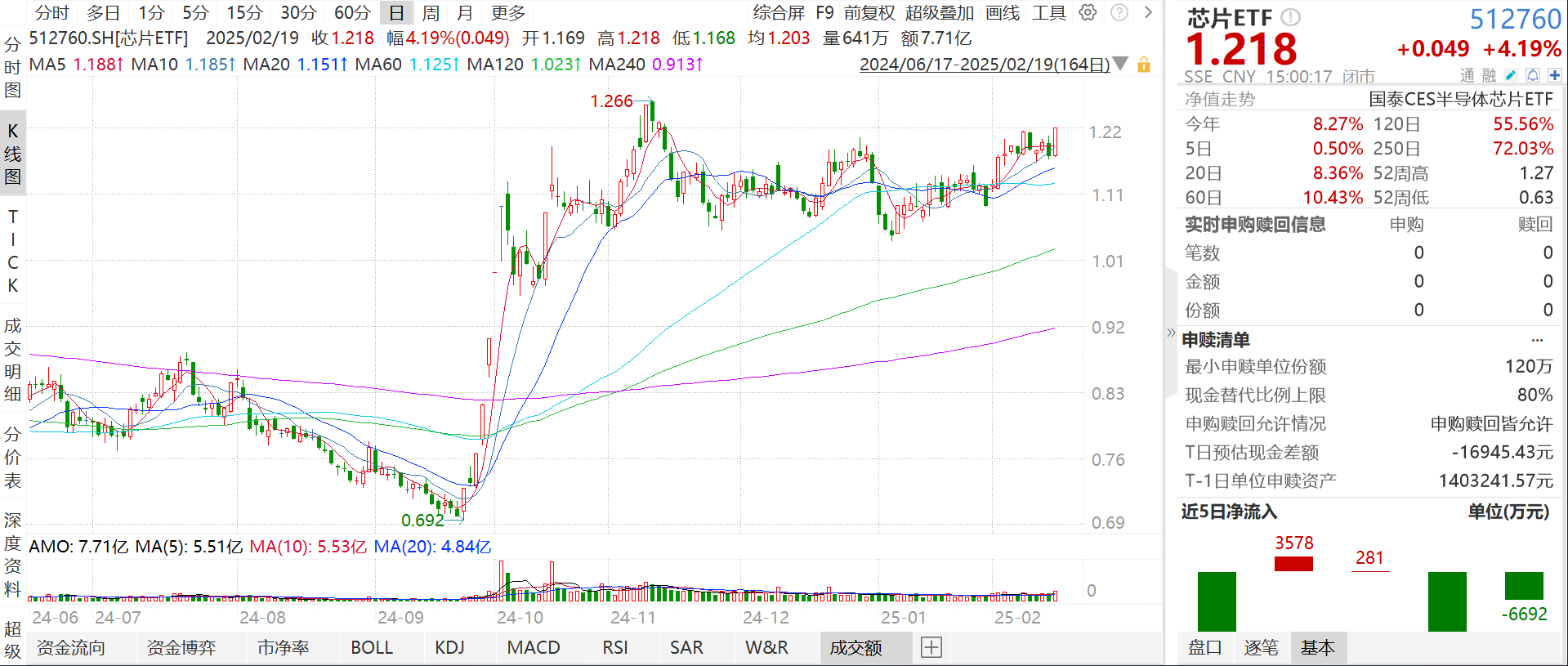
Task: Click the 512760 stock code link
Action: click(x=1515, y=18)
